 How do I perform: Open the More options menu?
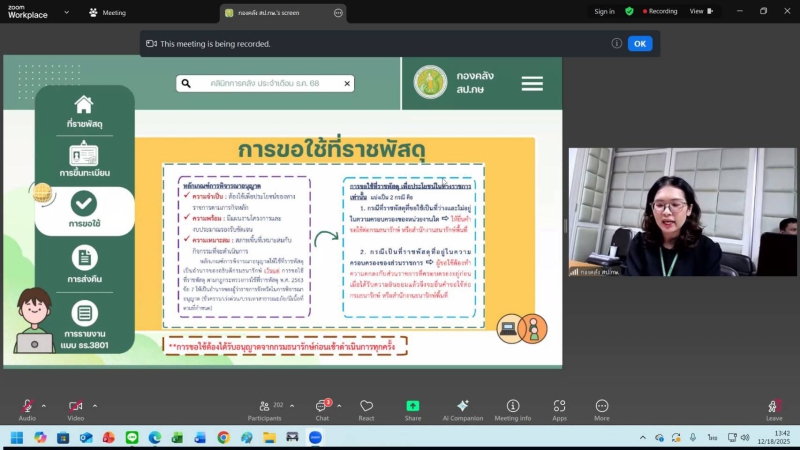pyautogui.click(x=602, y=406)
